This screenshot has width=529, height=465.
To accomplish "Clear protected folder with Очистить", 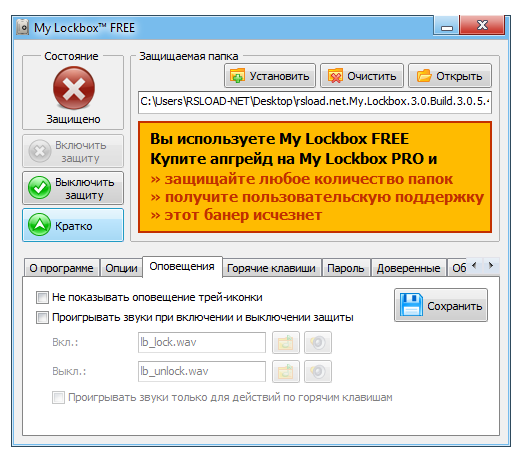I will 362,76.
